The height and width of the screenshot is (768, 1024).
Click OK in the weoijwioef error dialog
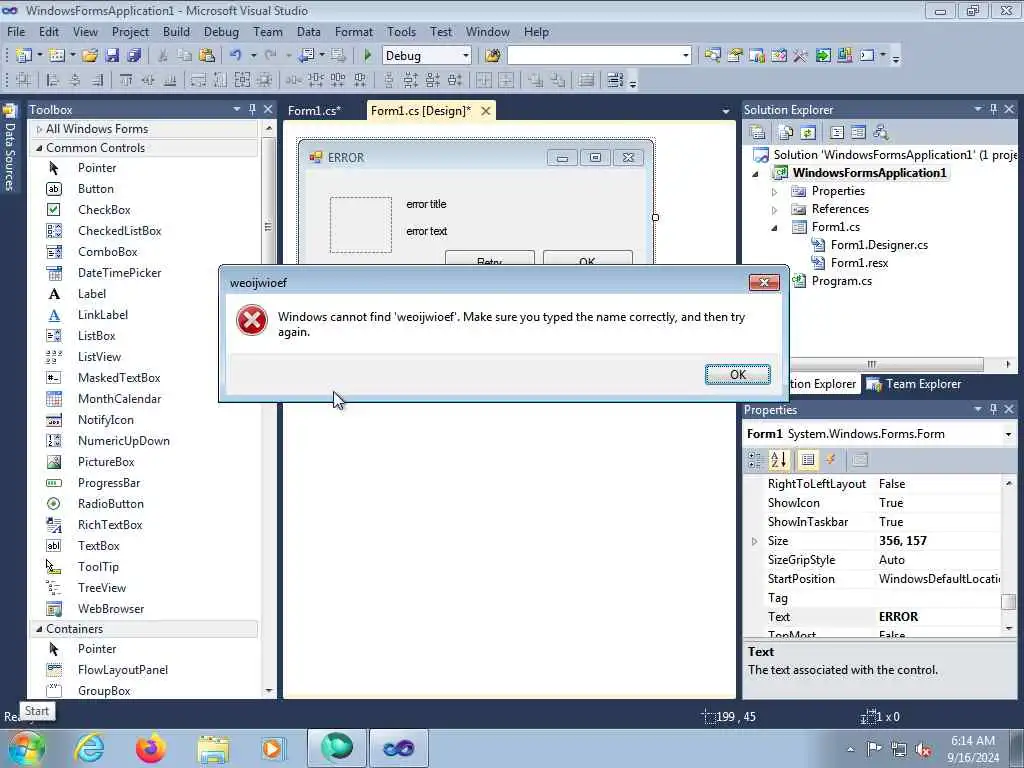tap(737, 374)
